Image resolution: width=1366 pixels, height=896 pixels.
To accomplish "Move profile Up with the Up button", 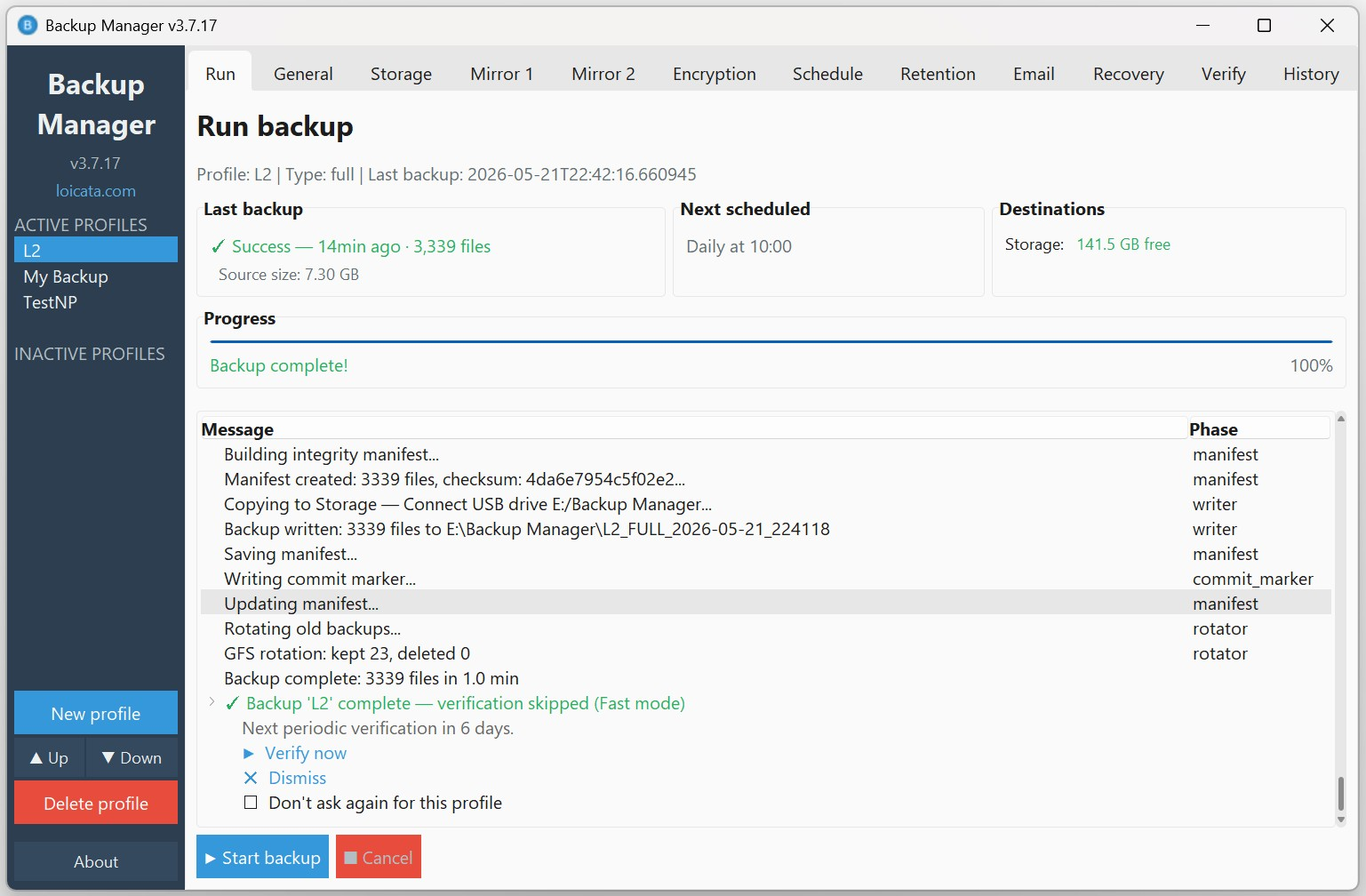I will [49, 757].
